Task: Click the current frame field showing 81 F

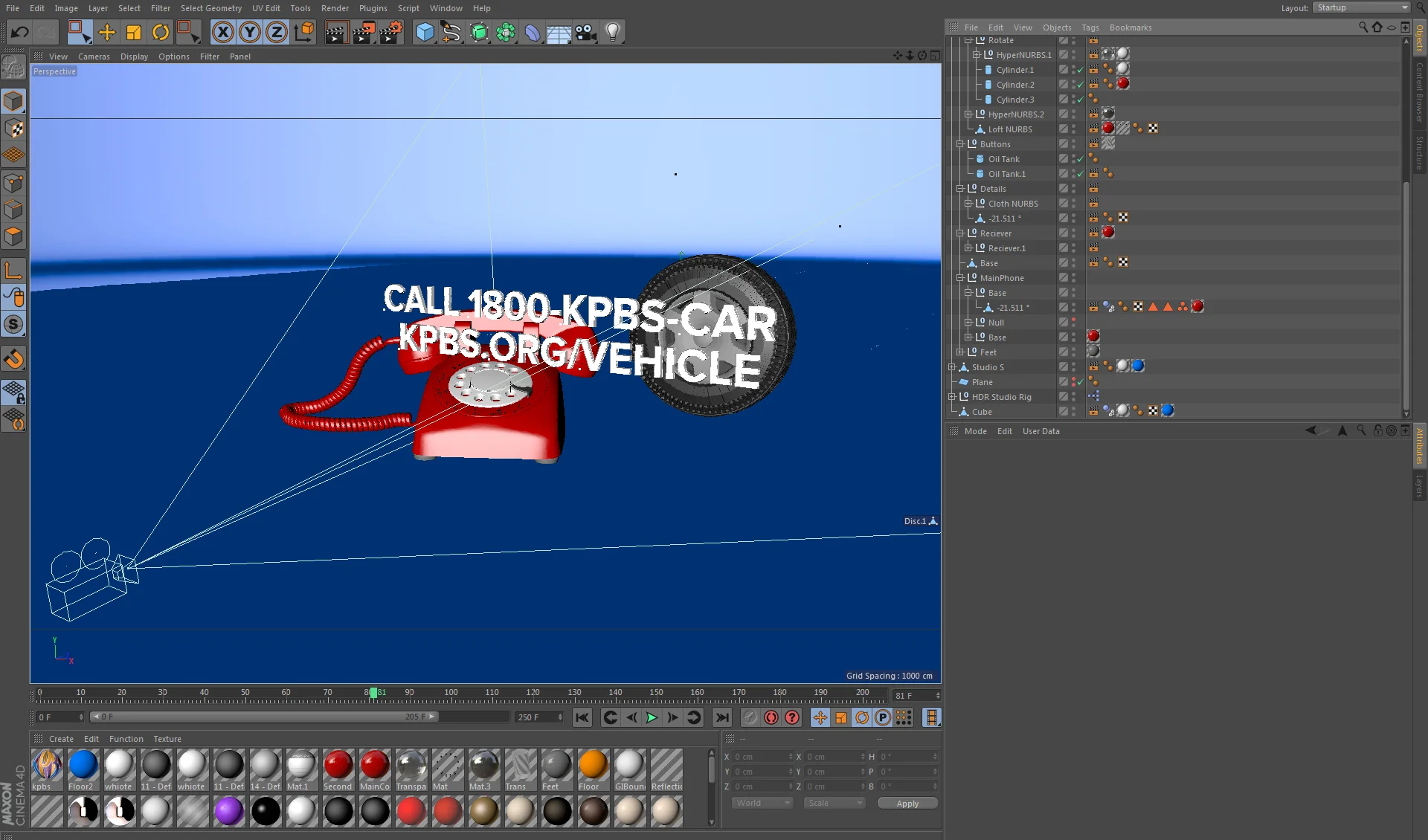Action: [x=916, y=696]
